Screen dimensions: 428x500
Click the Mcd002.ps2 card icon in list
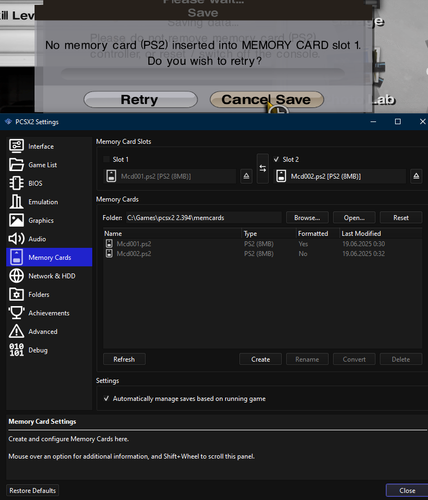click(x=109, y=254)
